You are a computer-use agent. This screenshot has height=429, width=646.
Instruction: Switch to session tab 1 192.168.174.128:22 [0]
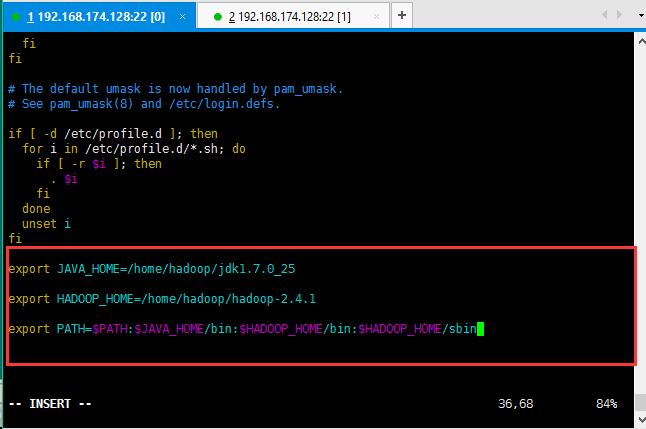99,16
